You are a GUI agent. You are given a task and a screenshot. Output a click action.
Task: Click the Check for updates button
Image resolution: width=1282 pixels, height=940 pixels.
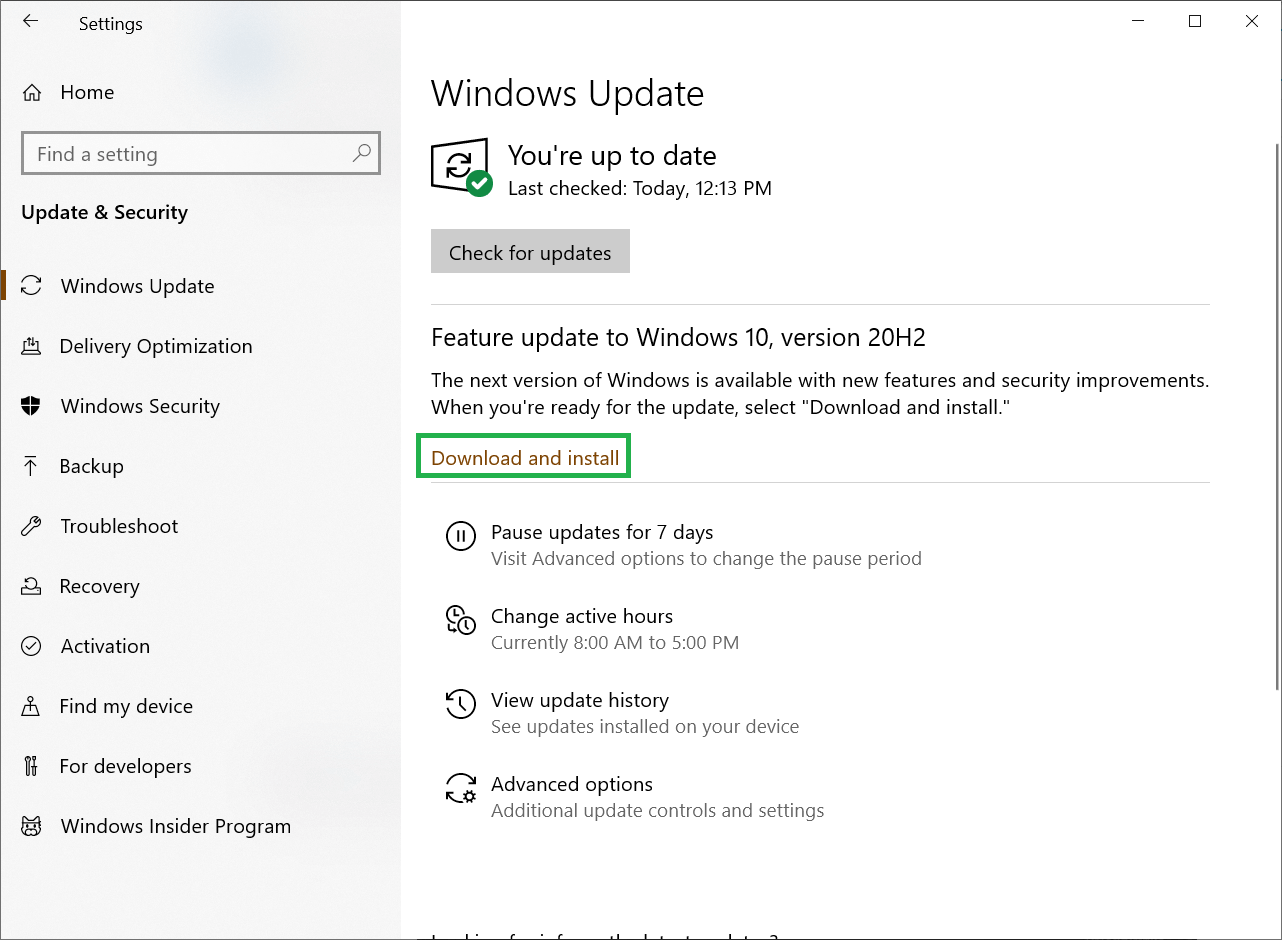coord(530,252)
